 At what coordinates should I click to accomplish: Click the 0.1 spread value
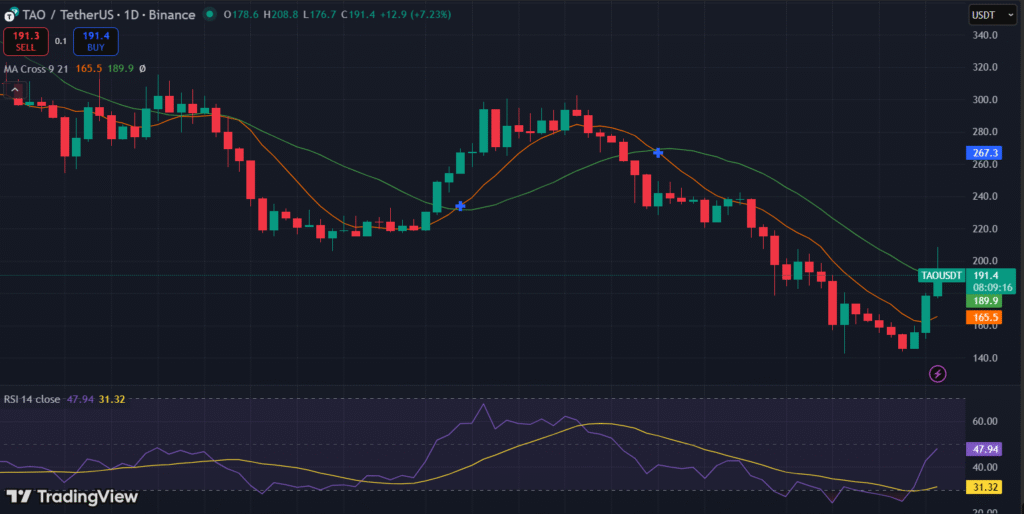coord(61,41)
